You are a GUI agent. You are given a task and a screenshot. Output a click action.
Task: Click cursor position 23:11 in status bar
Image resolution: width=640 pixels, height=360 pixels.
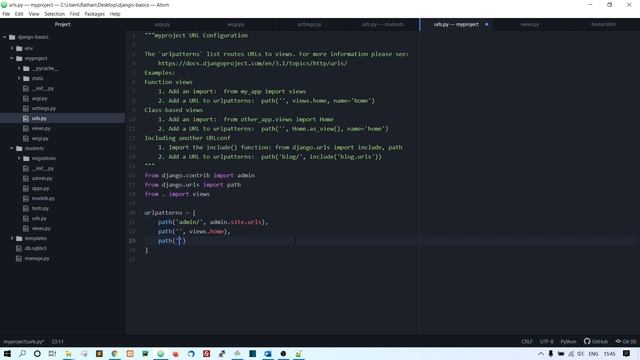[57, 342]
